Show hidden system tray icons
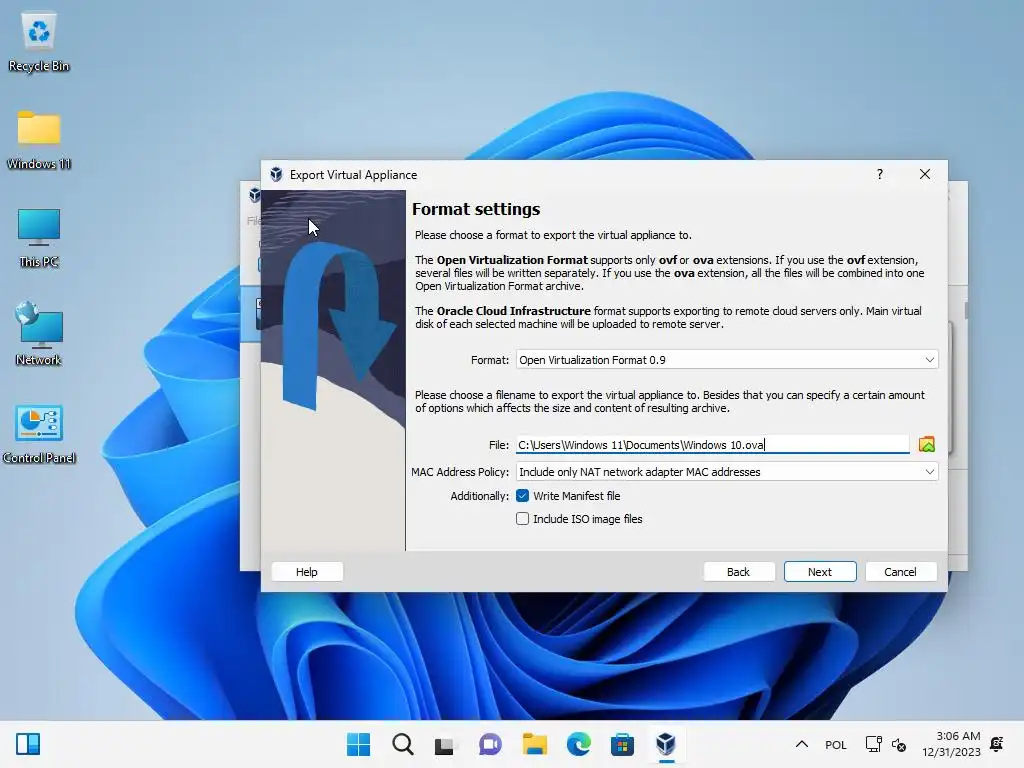Viewport: 1024px width, 768px height. pyautogui.click(x=802, y=744)
